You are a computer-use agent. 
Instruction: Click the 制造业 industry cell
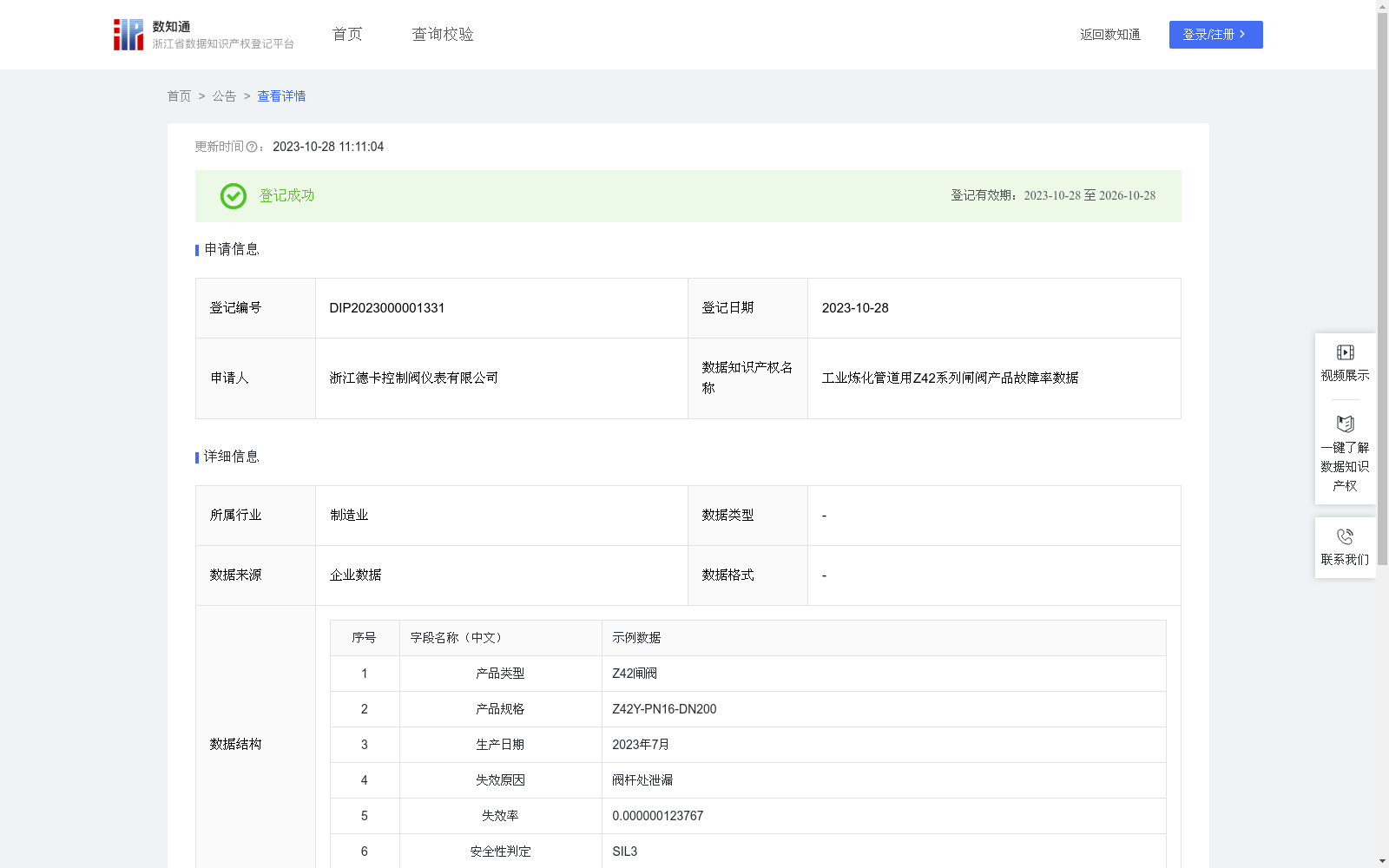[502, 516]
